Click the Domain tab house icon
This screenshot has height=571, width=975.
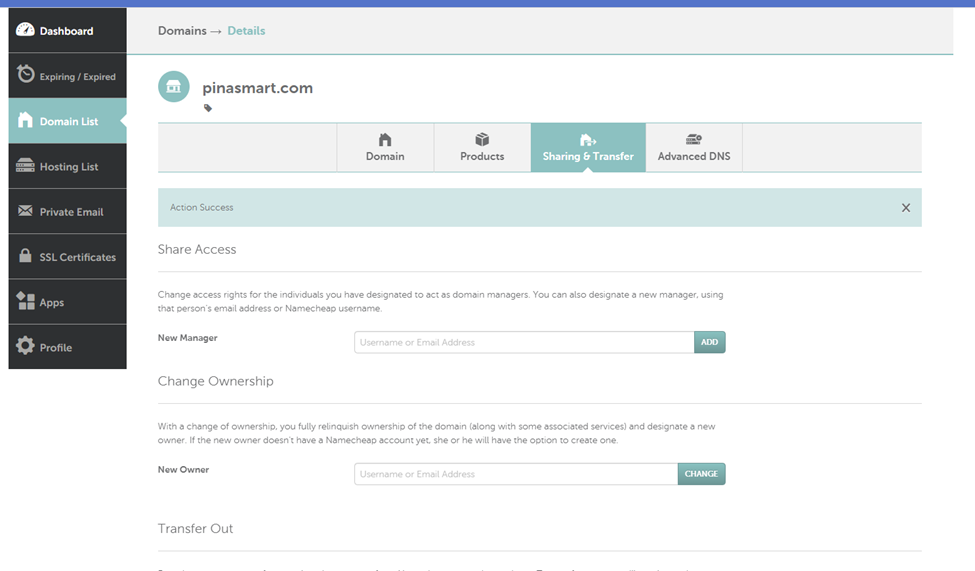pos(385,139)
